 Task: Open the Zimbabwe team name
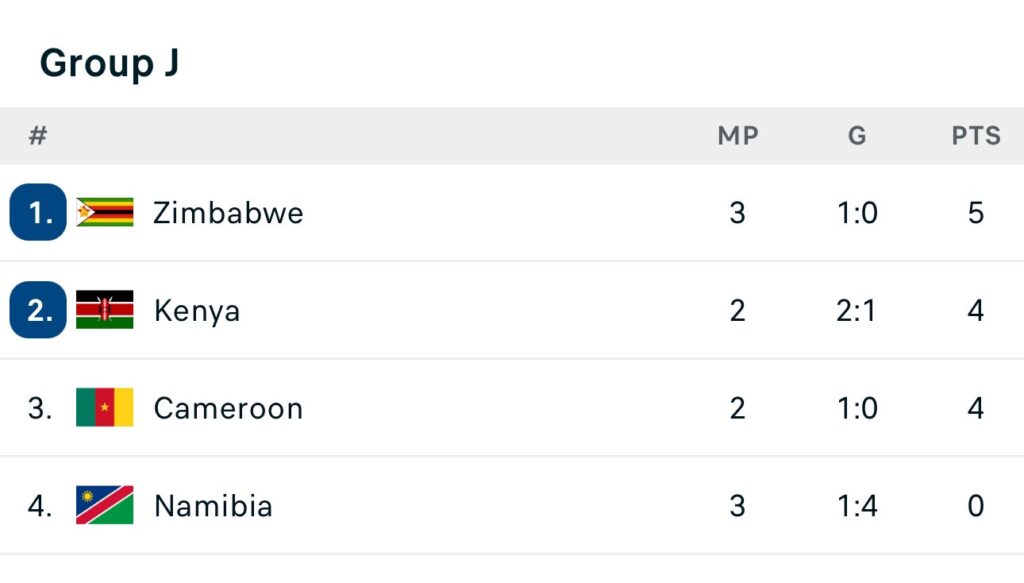click(x=228, y=213)
